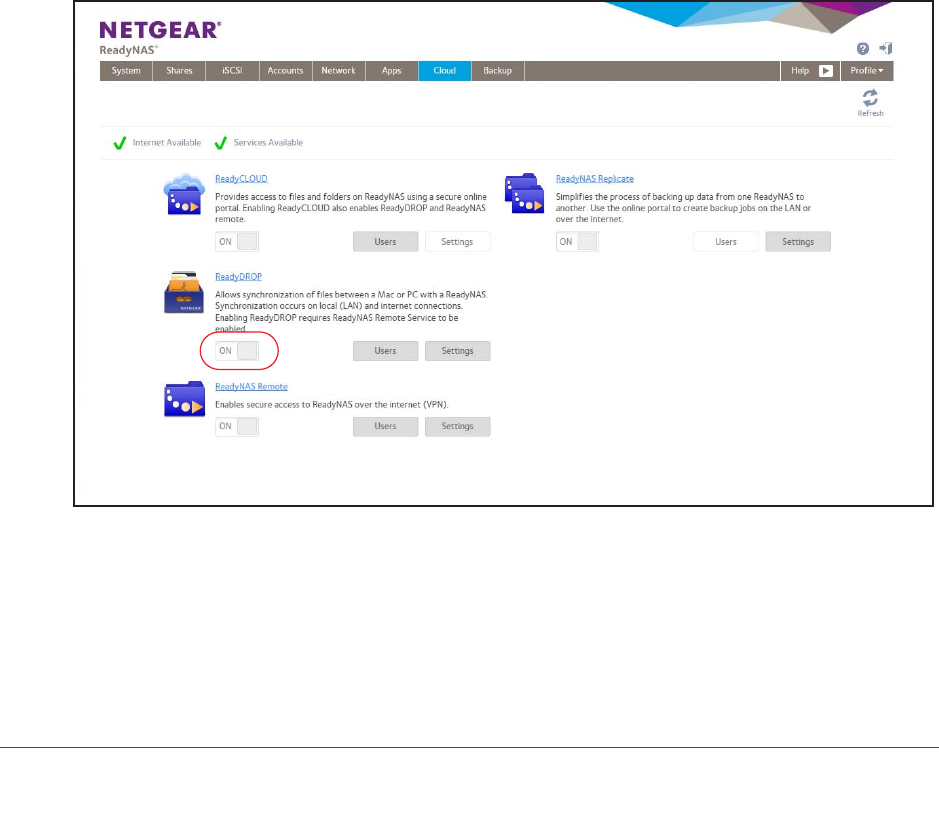Switch to the iSCSI tab

click(232, 71)
